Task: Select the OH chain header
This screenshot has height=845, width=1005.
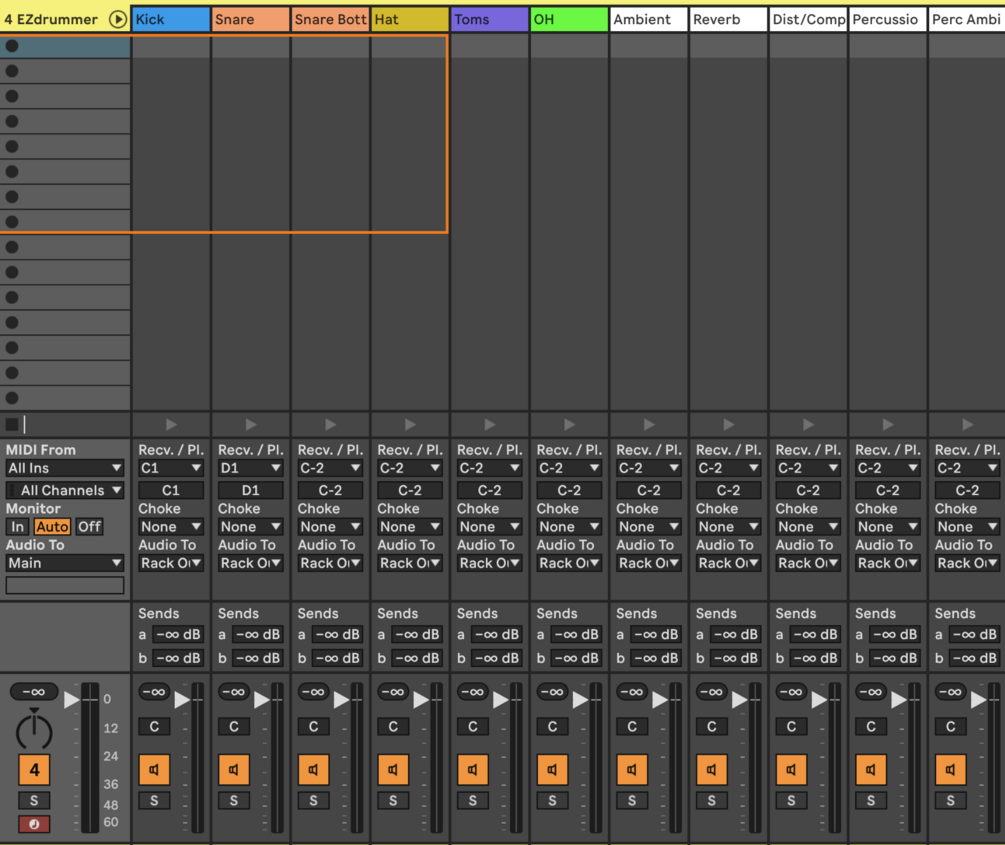Action: pos(569,19)
